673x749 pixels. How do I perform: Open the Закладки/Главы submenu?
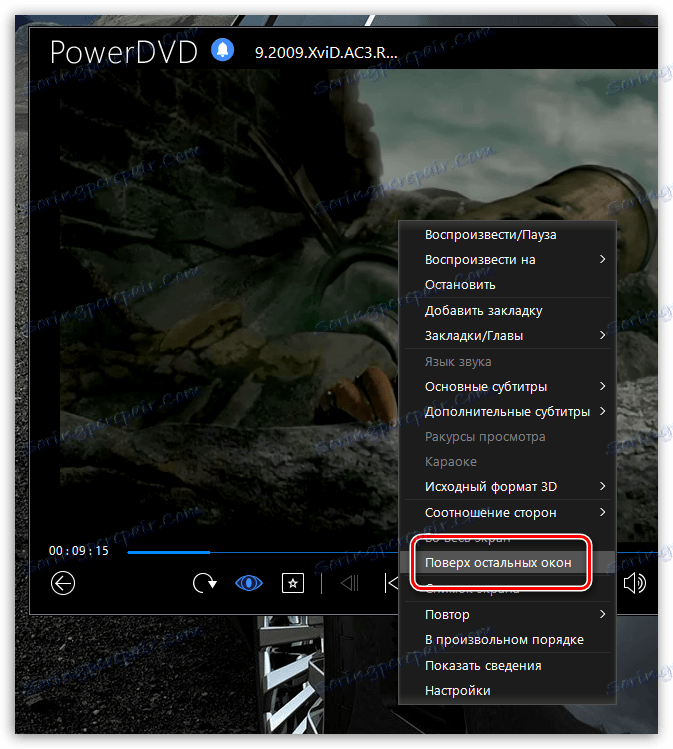[x=507, y=335]
